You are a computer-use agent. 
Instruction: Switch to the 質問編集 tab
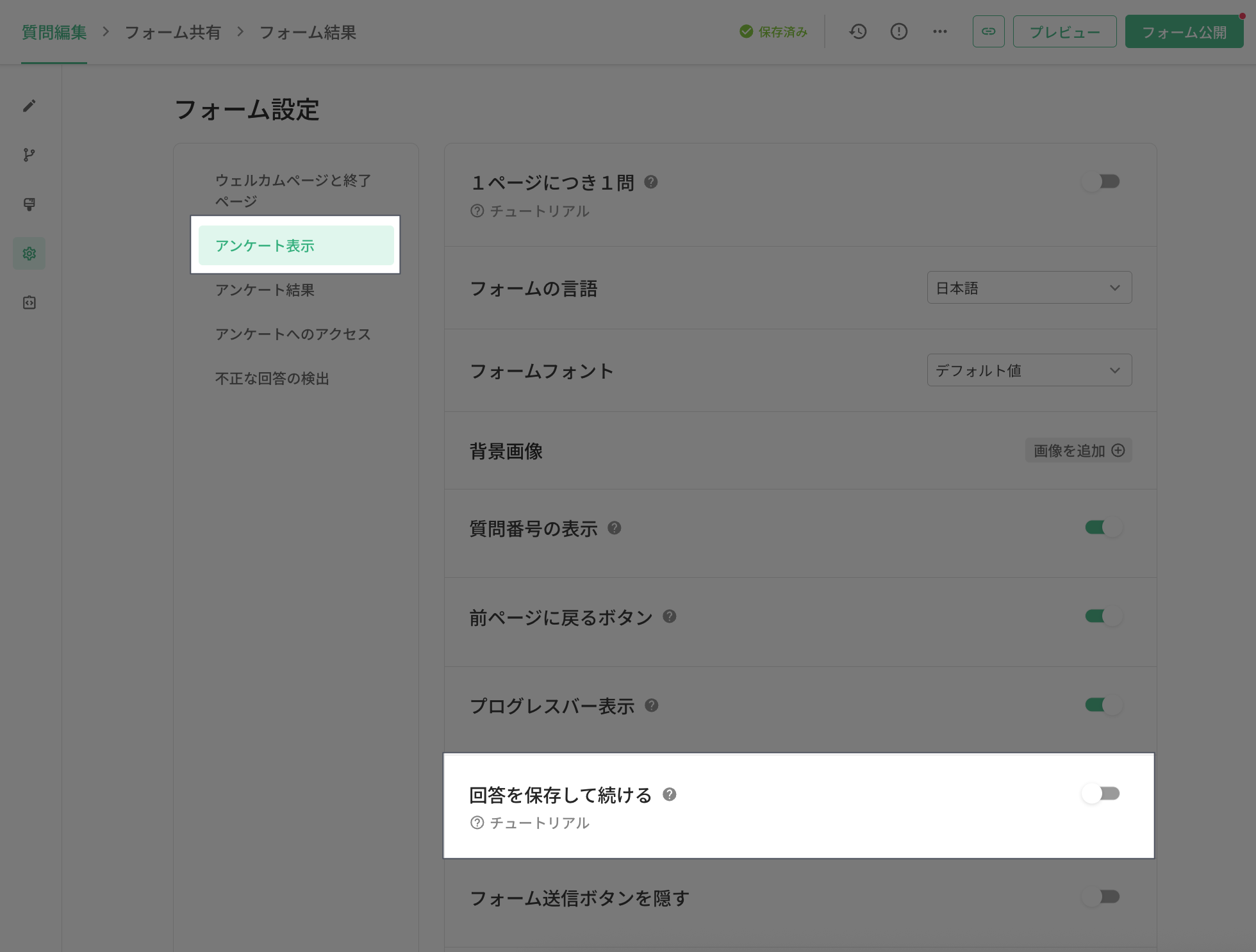coord(54,32)
